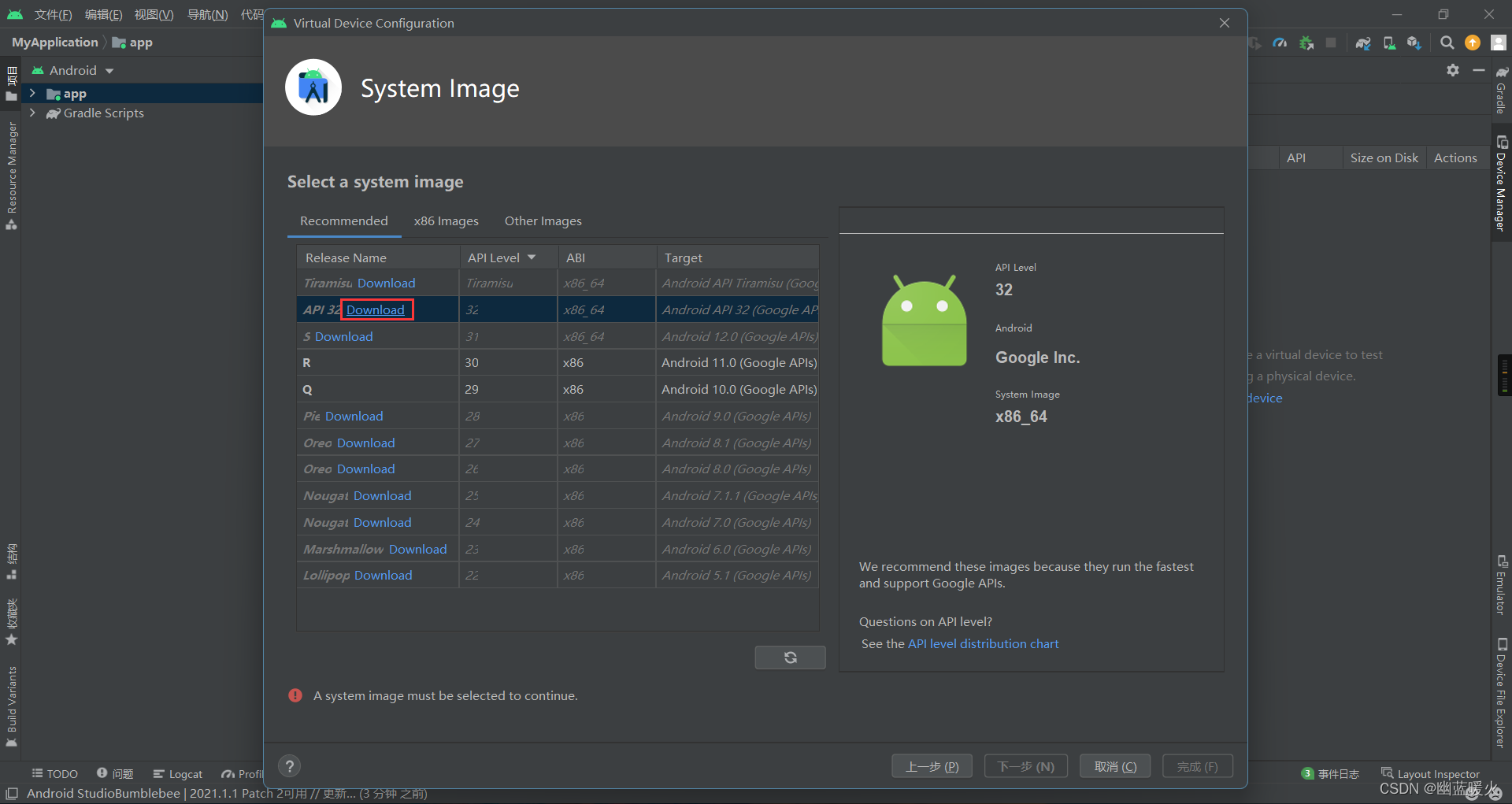Open the 导航(N) menu
Viewport: 1512px width, 804px height.
click(207, 15)
